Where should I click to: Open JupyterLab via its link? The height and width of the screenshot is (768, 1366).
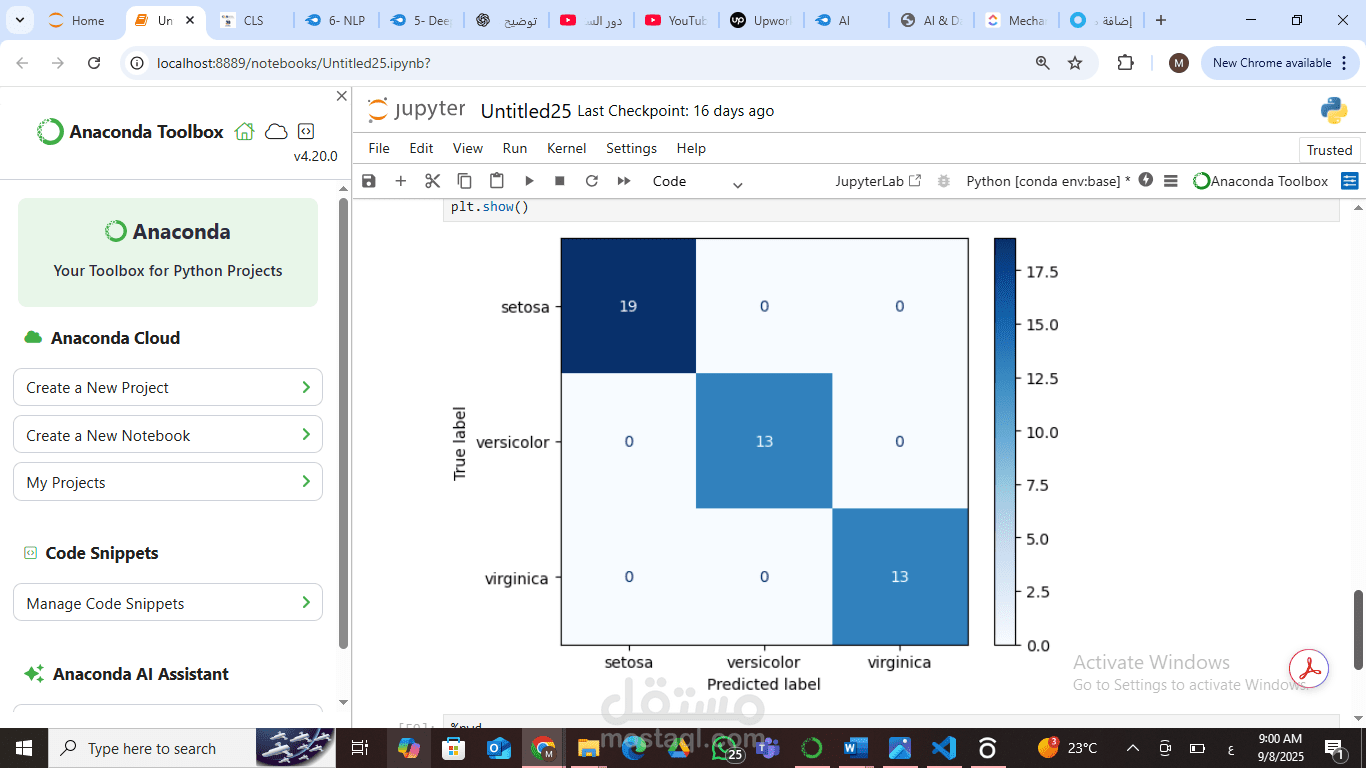pyautogui.click(x=875, y=181)
